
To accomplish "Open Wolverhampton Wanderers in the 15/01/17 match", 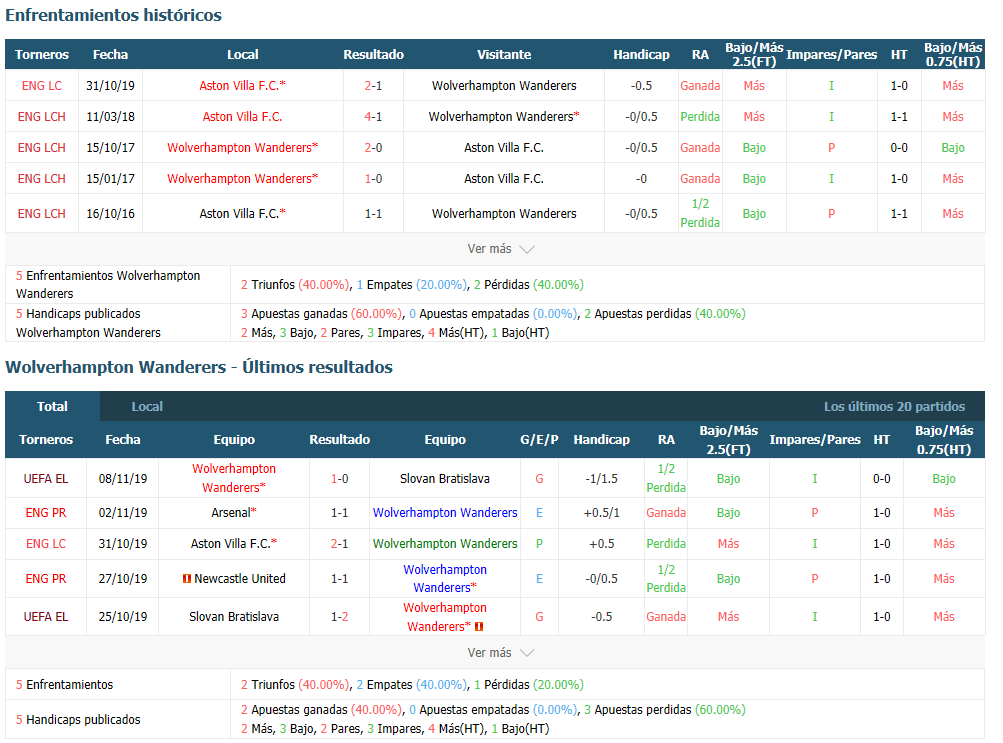I will [242, 179].
